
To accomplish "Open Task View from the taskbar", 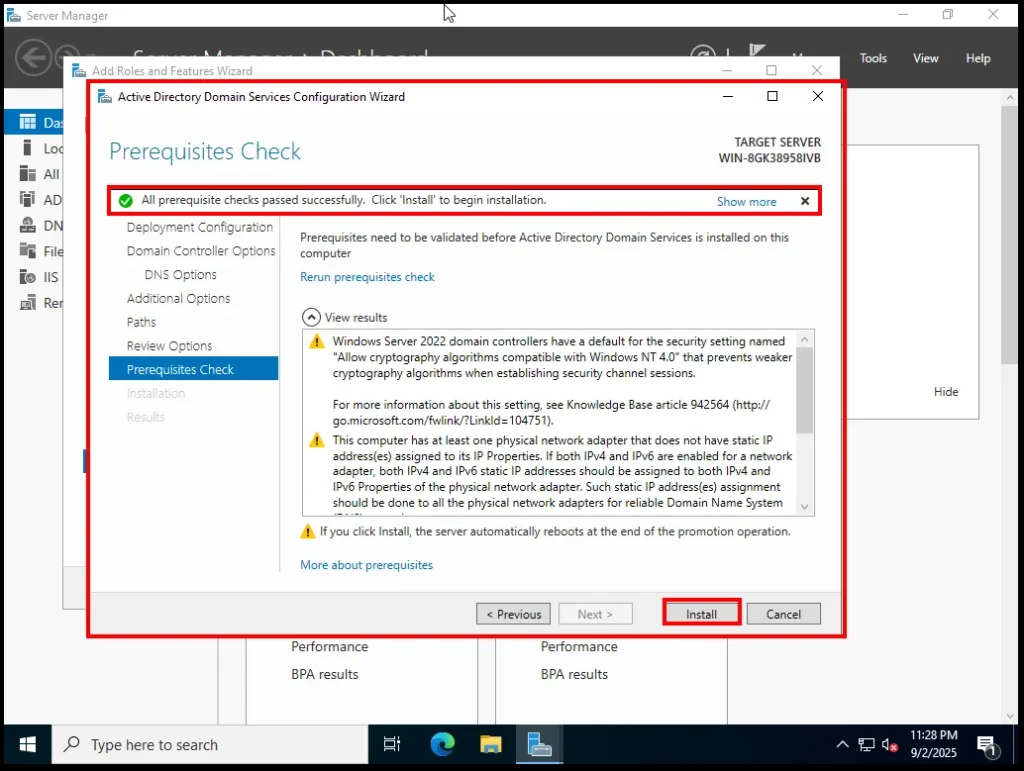I will tap(392, 744).
